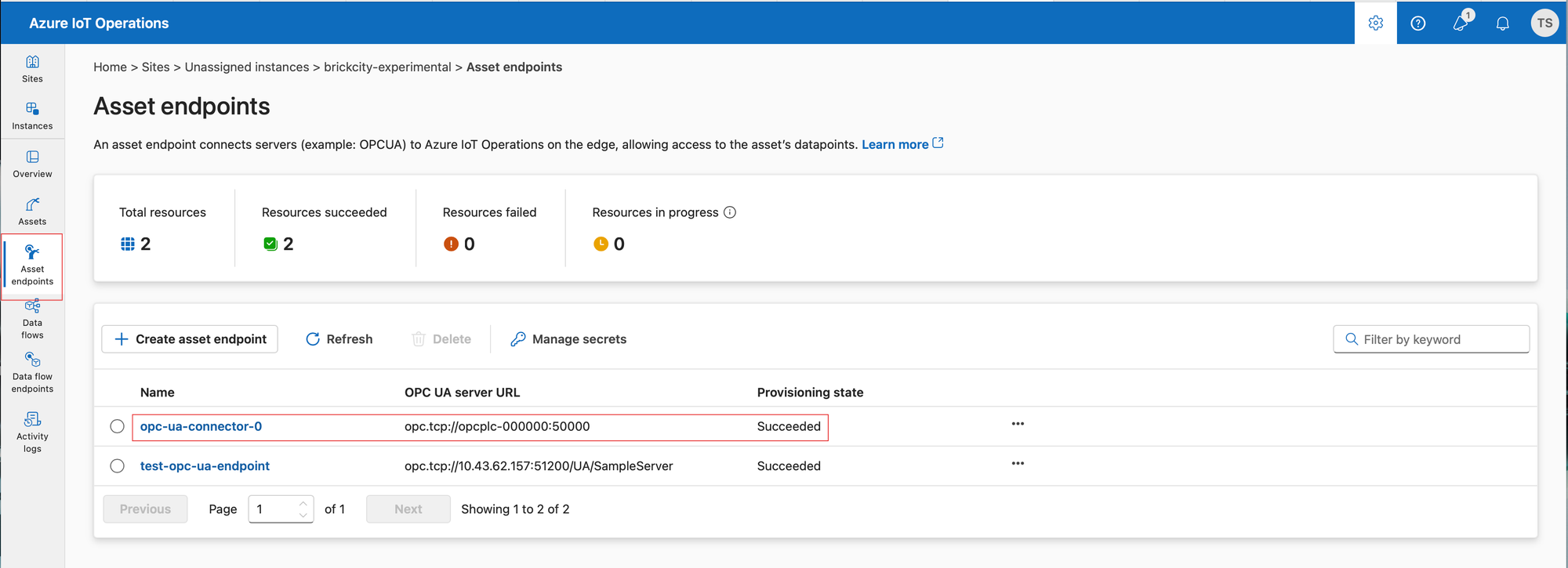Click Manage secrets in the toolbar
The width and height of the screenshot is (1568, 568).
point(568,339)
